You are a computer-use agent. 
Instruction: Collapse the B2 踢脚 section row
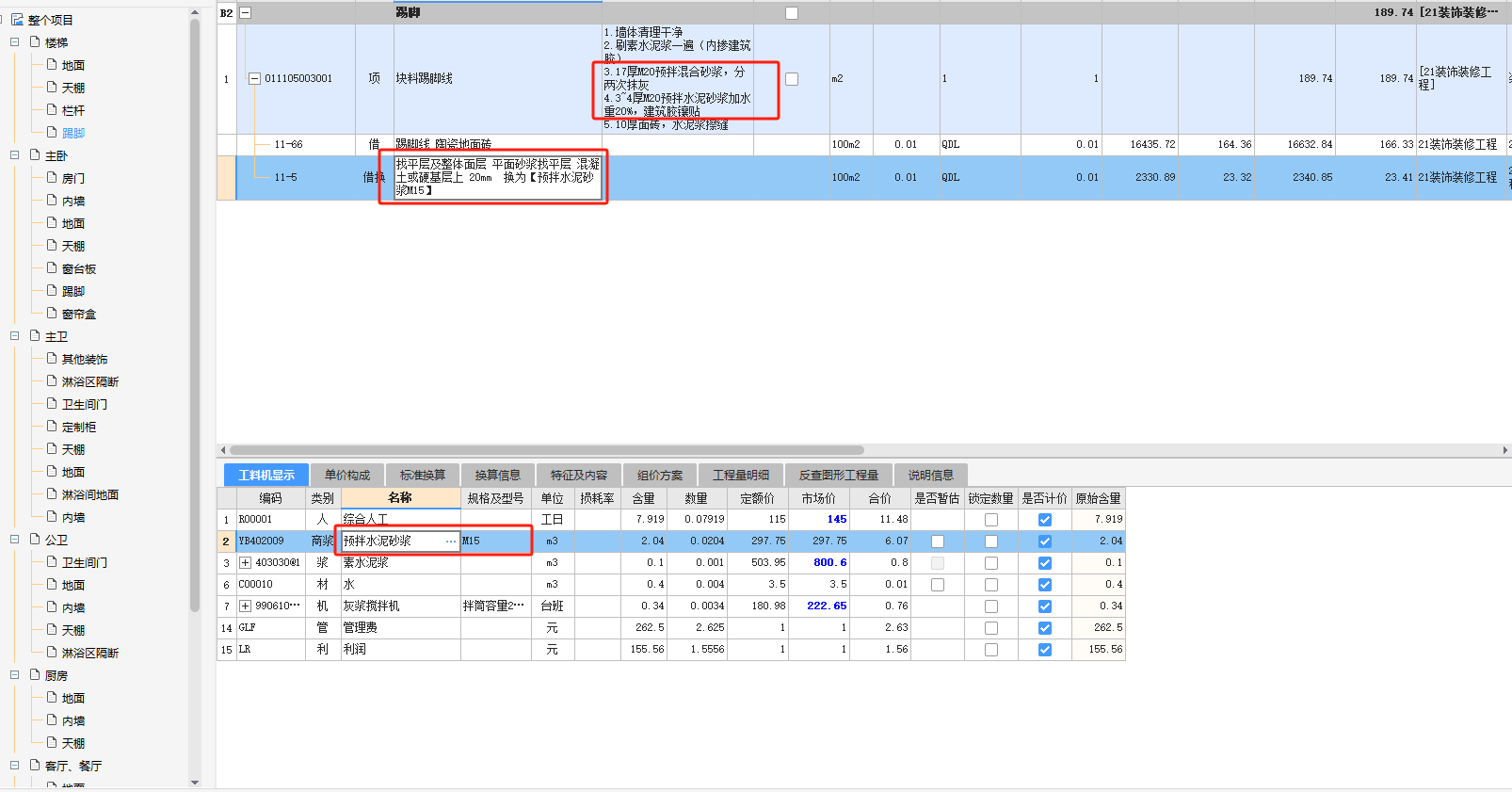(246, 12)
